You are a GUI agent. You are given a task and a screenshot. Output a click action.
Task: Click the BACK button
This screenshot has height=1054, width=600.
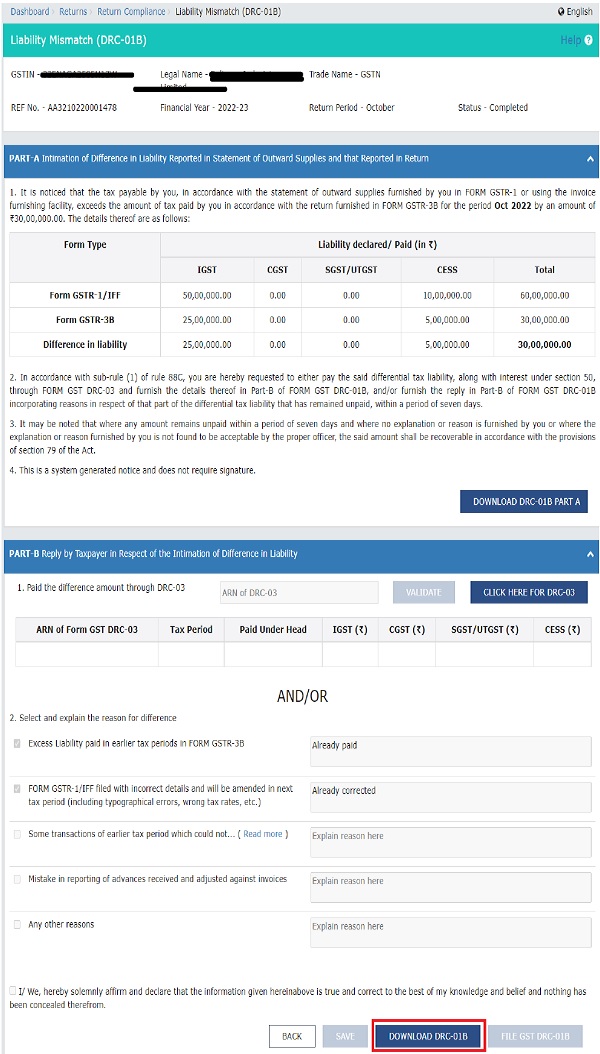[292, 1036]
